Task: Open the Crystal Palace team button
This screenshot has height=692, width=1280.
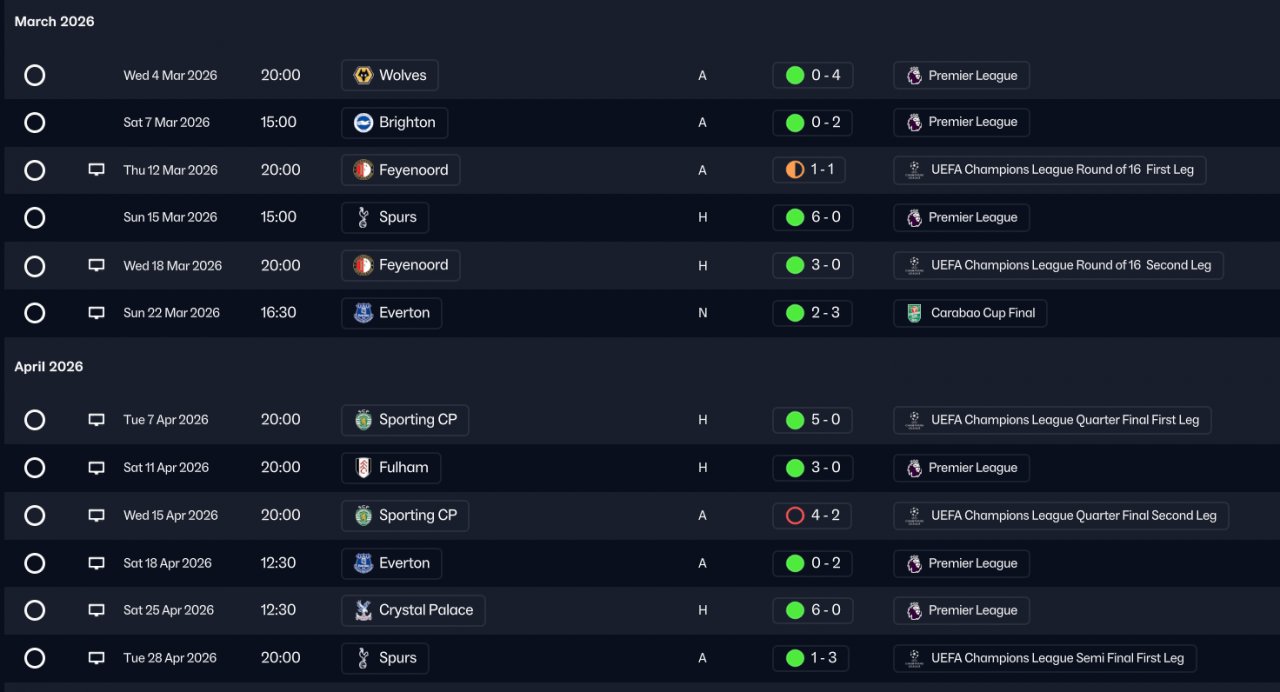Action: pyautogui.click(x=413, y=611)
